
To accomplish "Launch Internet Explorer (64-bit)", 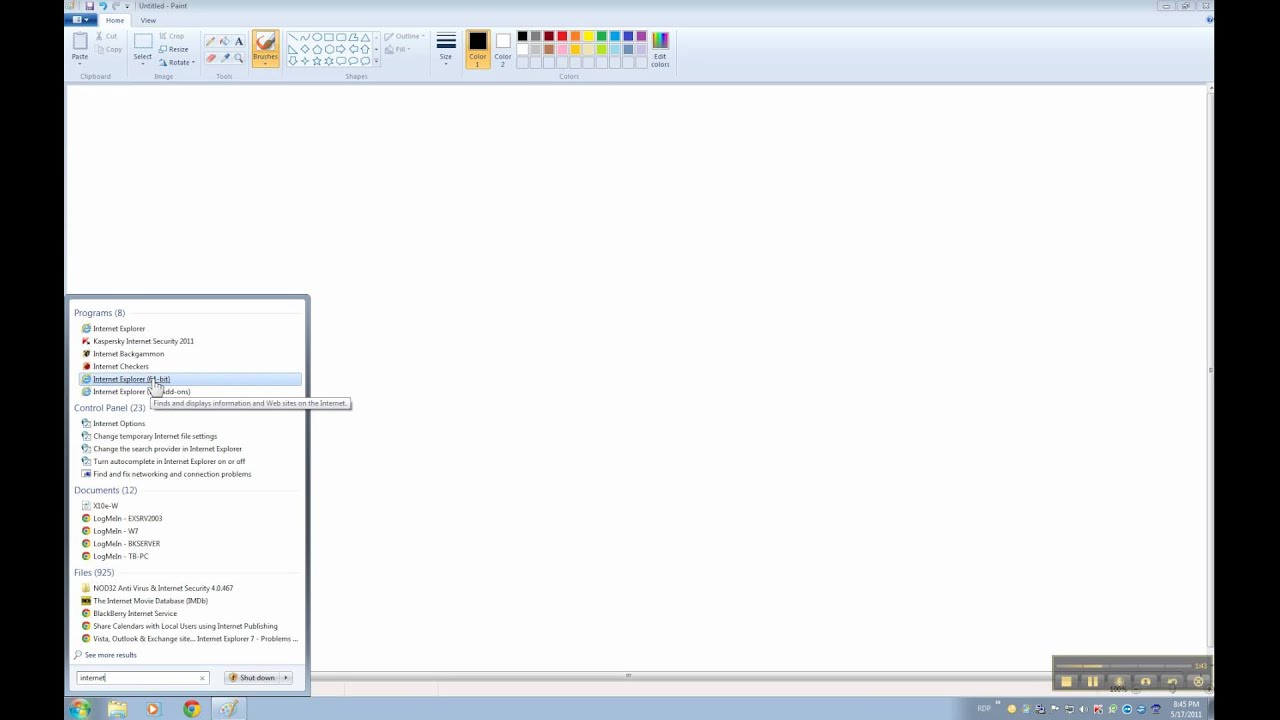I will pos(190,379).
